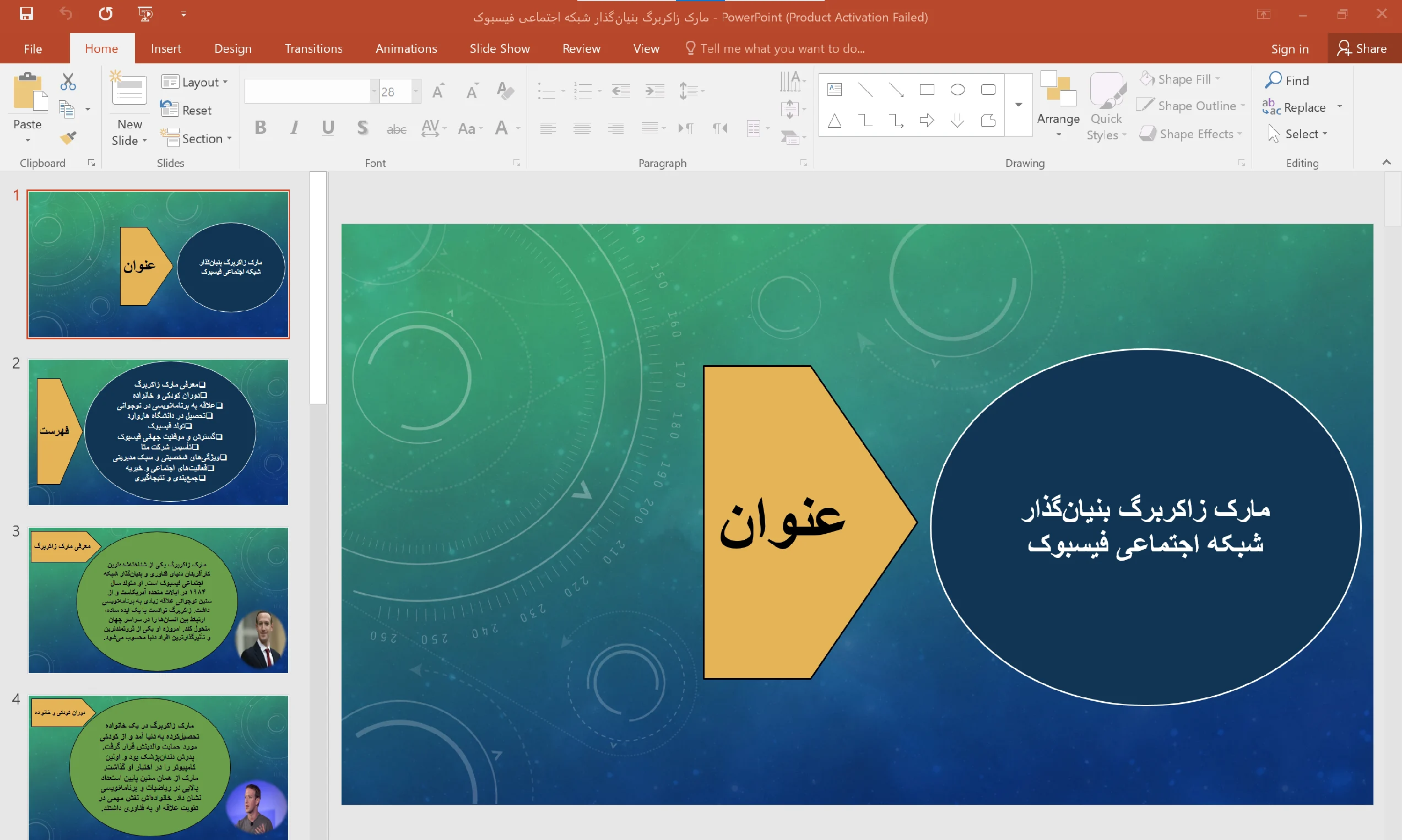1402x840 pixels.
Task: Click the Find button
Action: [1287, 80]
